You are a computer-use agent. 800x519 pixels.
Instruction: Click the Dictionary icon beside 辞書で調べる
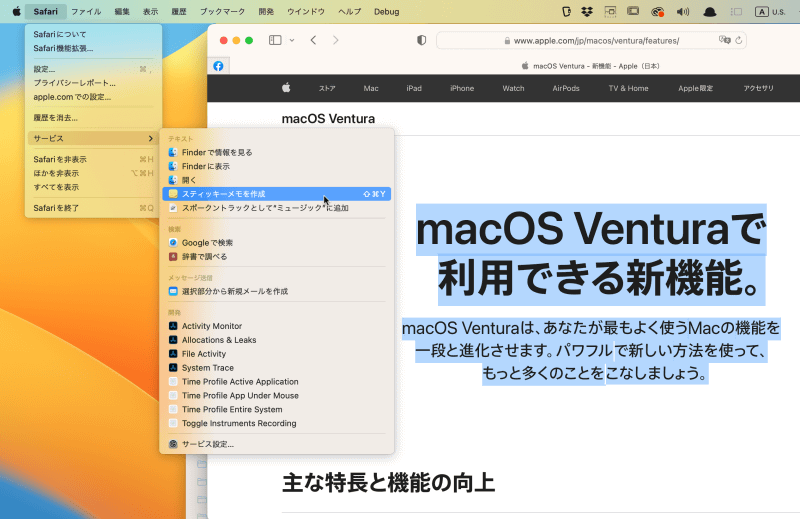173,256
